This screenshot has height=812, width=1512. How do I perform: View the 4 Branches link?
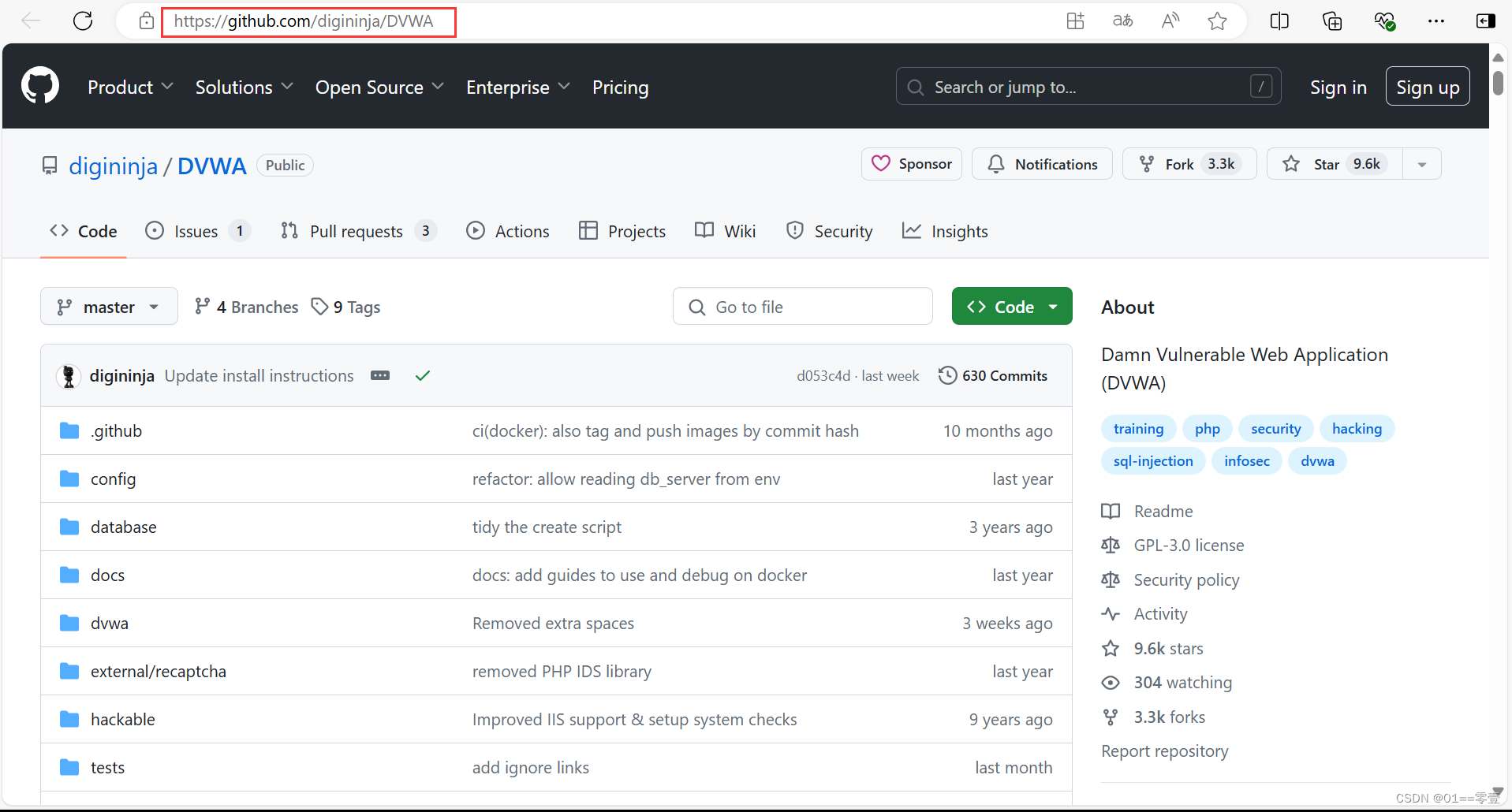pos(246,307)
